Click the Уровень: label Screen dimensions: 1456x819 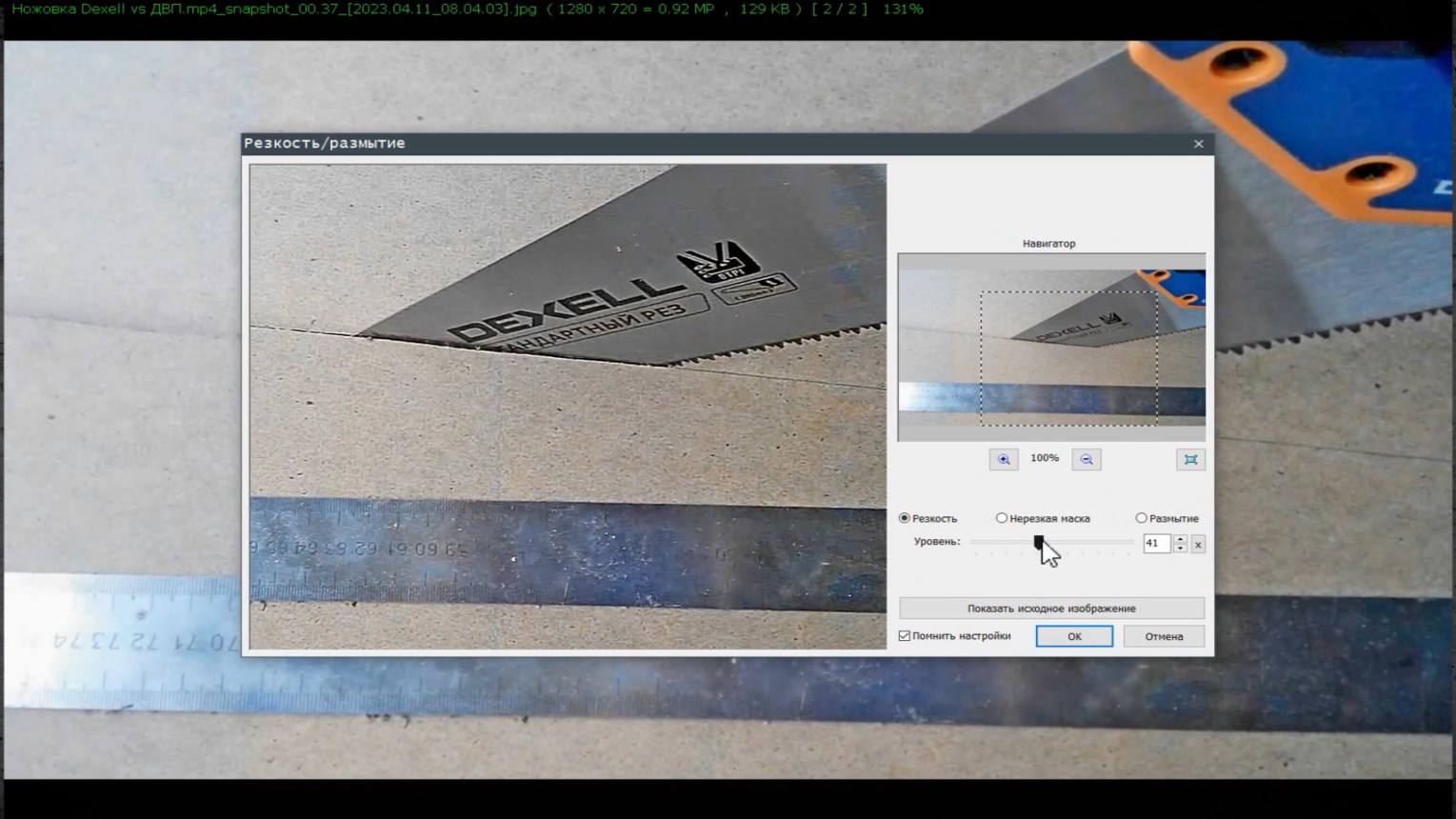click(x=937, y=541)
